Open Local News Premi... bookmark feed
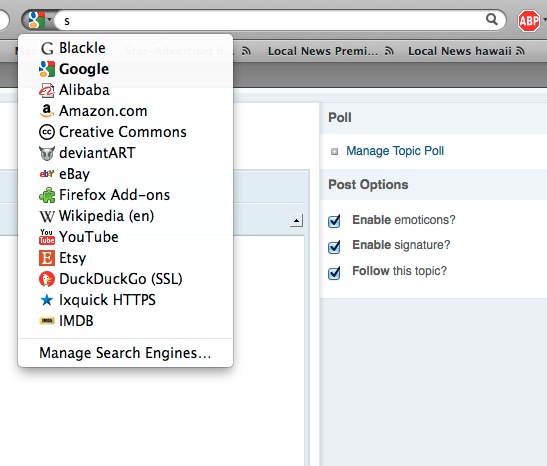Screen dimensions: 547x466 tap(323, 51)
